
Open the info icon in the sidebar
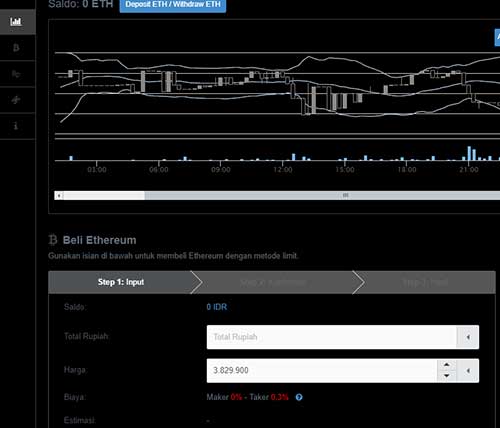point(16,126)
